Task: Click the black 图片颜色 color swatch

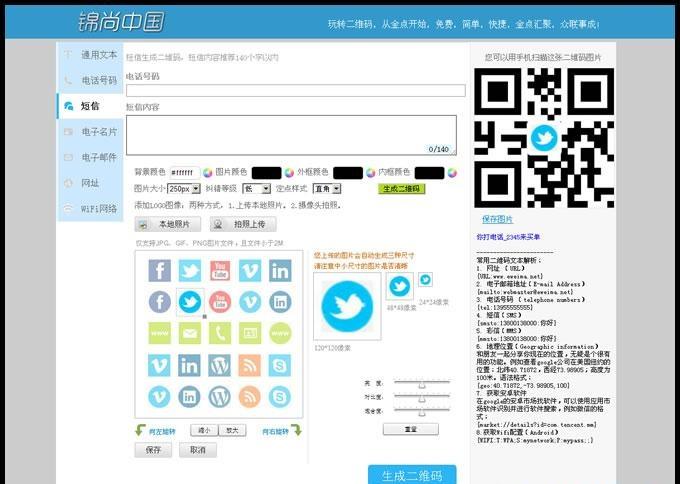Action: tap(266, 173)
